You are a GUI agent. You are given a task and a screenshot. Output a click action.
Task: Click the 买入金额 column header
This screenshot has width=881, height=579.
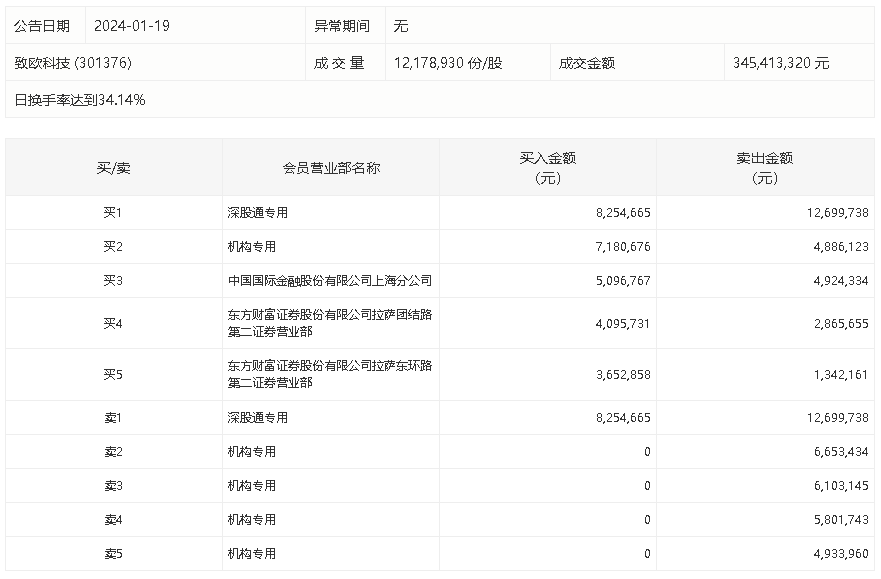547,168
